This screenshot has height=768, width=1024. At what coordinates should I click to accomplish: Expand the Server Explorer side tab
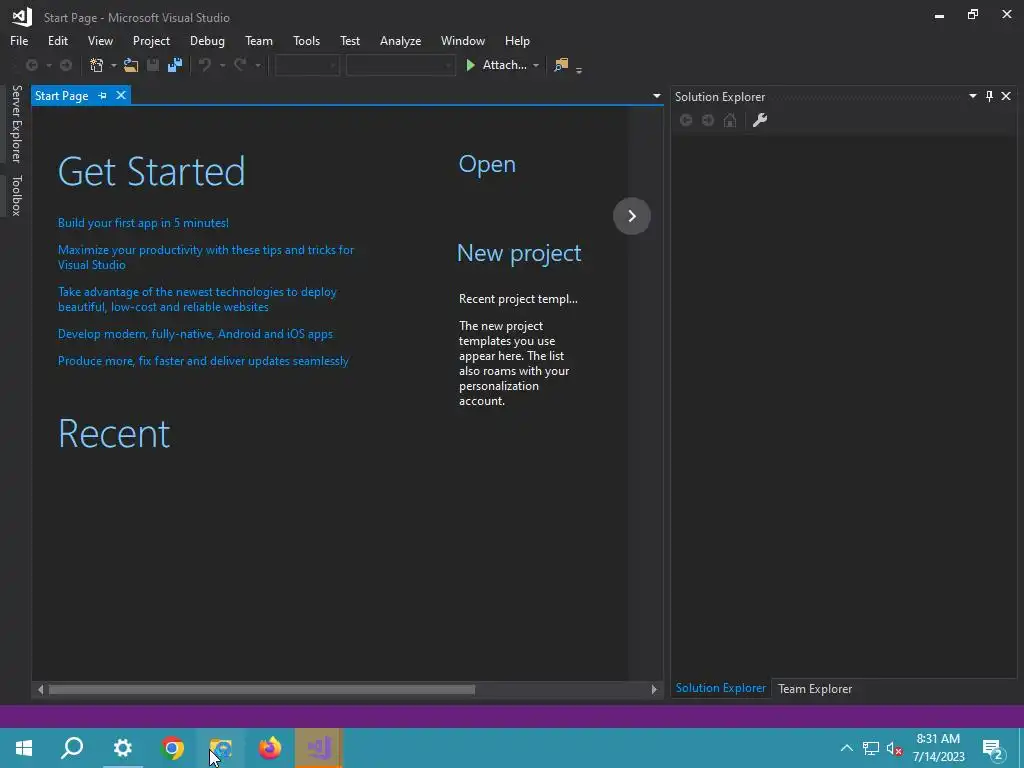16,124
